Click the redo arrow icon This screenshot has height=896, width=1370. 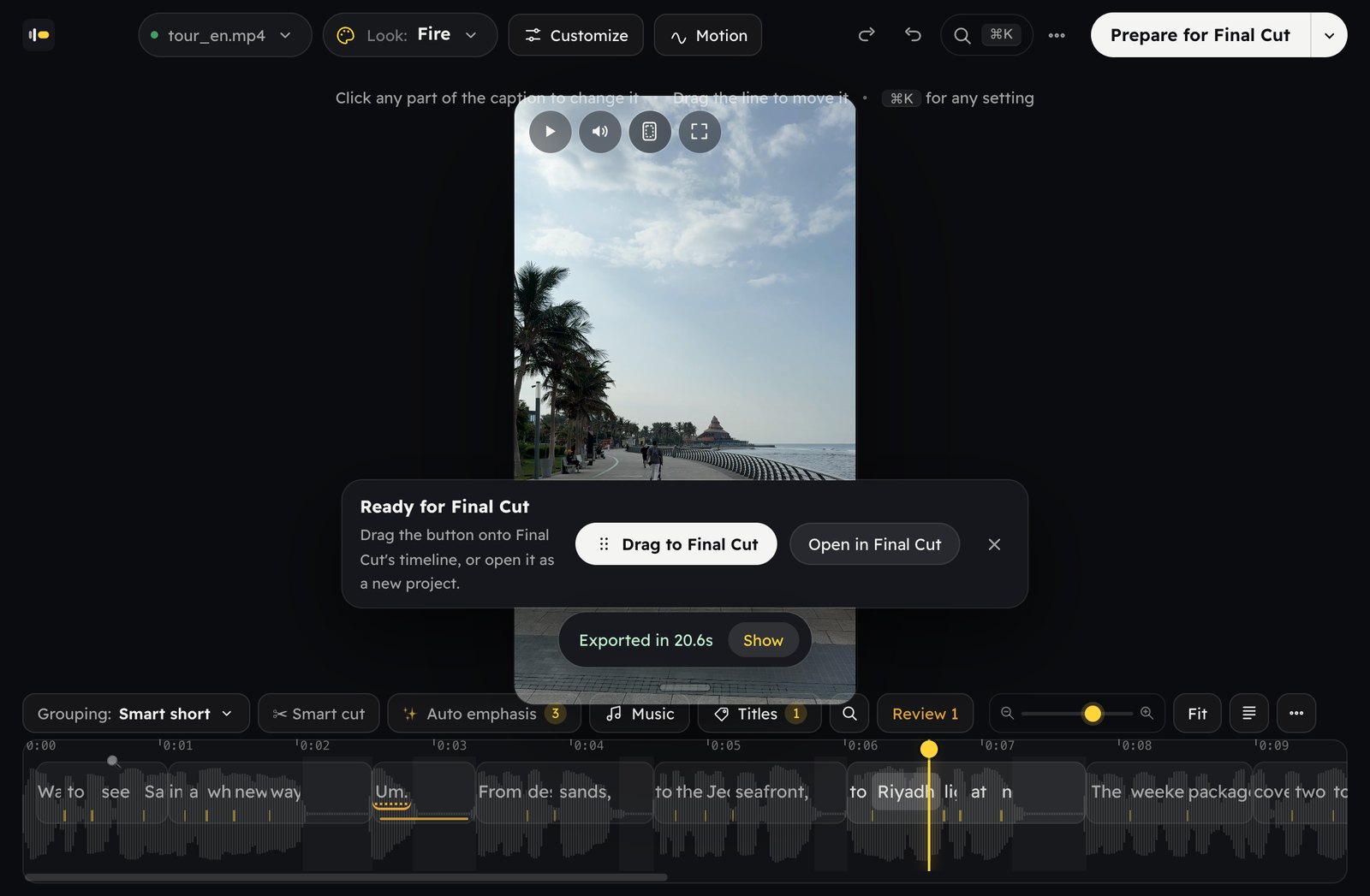867,35
